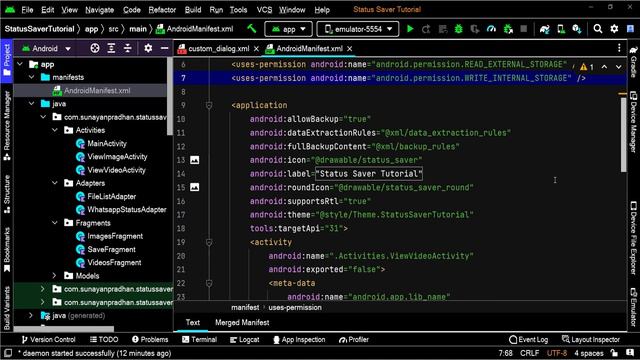Toggle Structure sidebar tool window
Viewport: 640px width, 360px height.
point(7,194)
